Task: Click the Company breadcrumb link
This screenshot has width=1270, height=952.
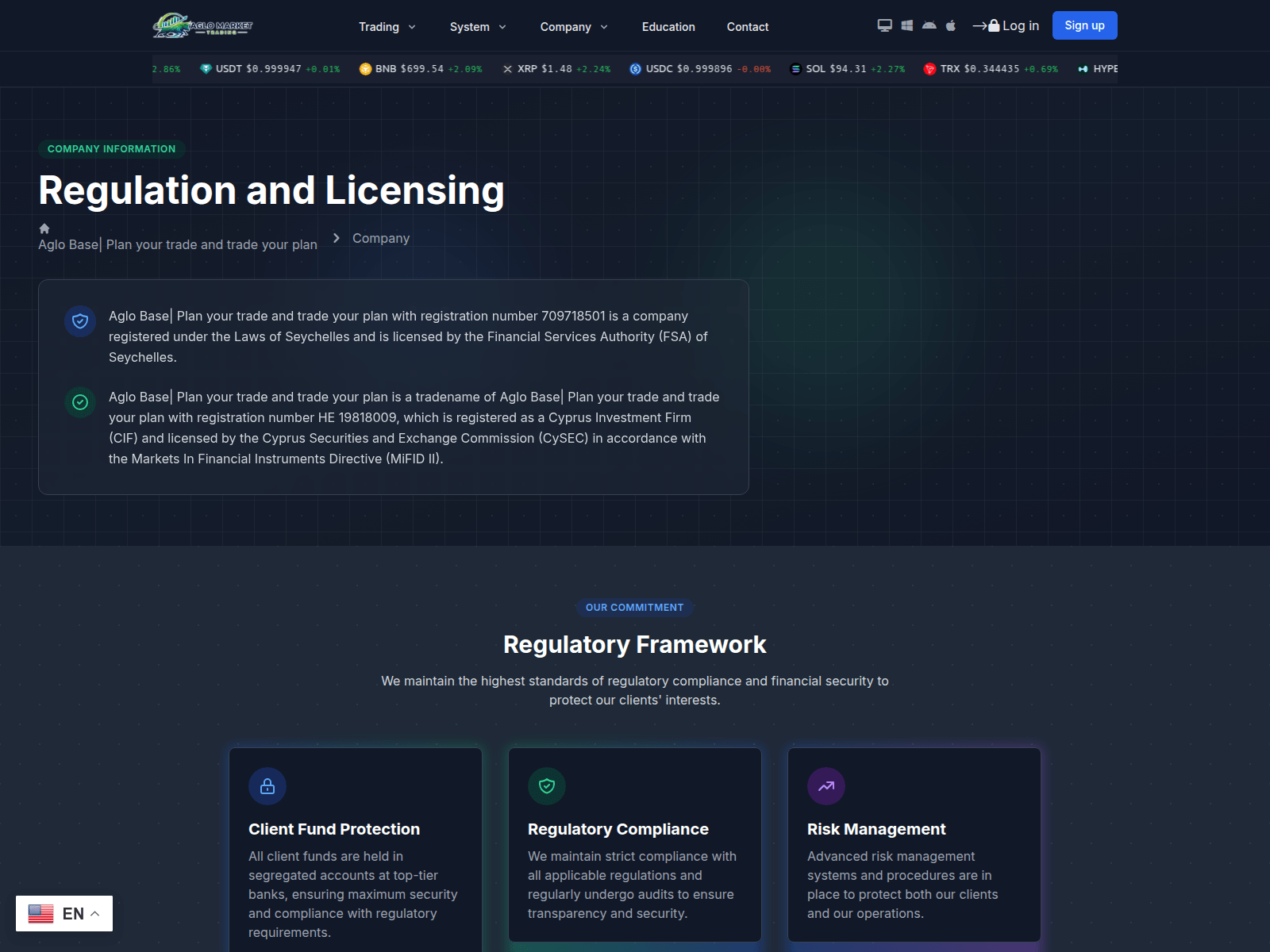Action: pyautogui.click(x=381, y=238)
